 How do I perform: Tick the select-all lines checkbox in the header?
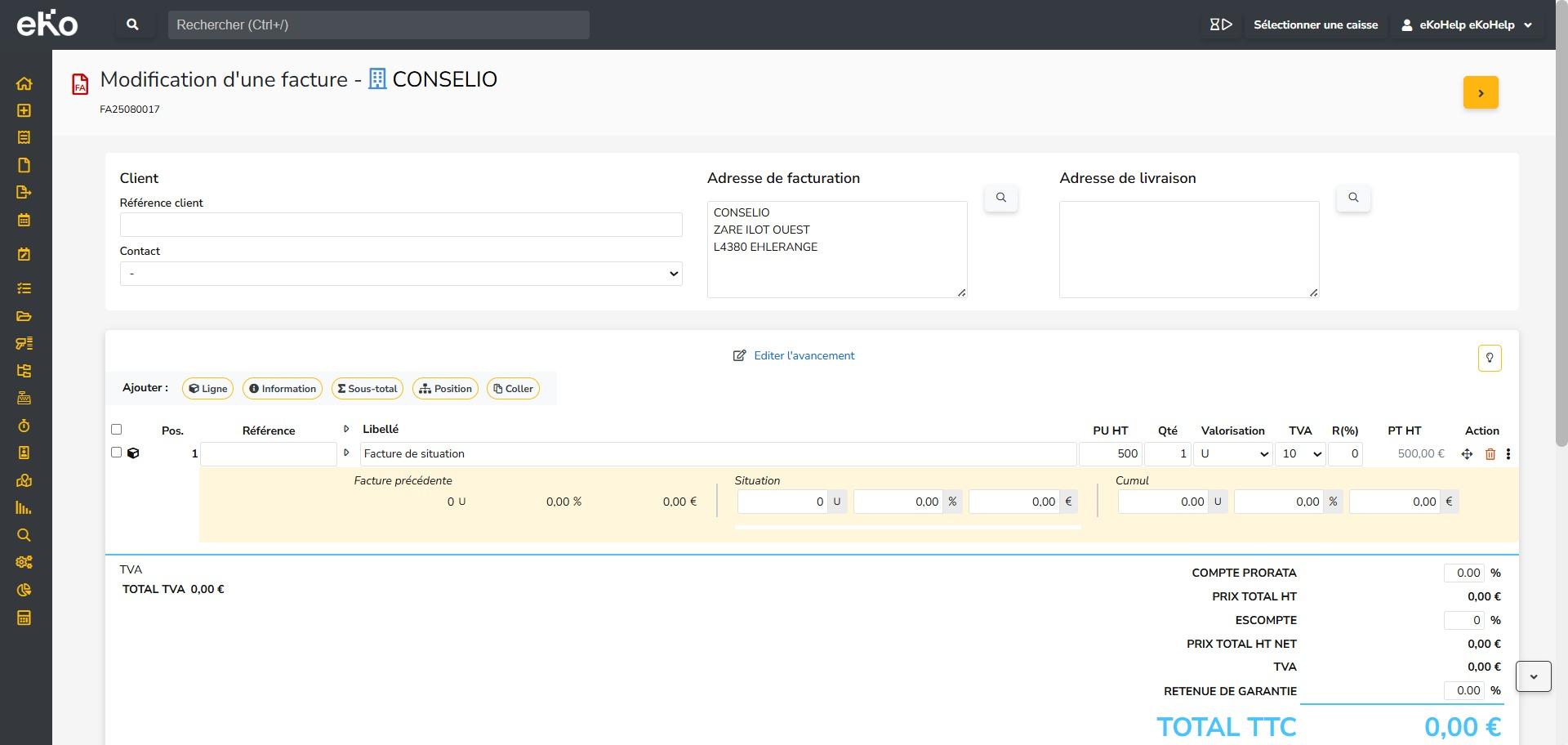(116, 430)
